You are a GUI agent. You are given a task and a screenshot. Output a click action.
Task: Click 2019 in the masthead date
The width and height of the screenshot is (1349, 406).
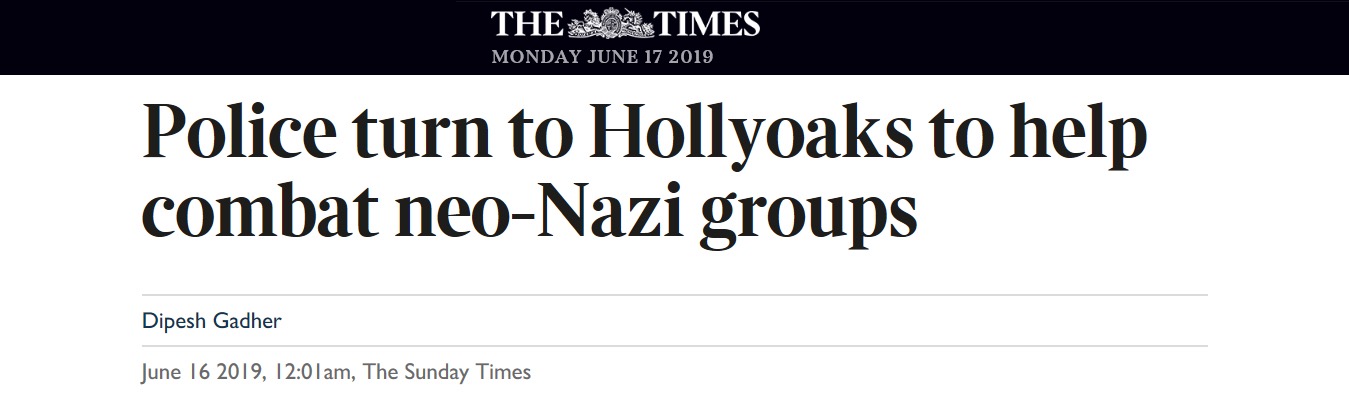pyautogui.click(x=691, y=57)
